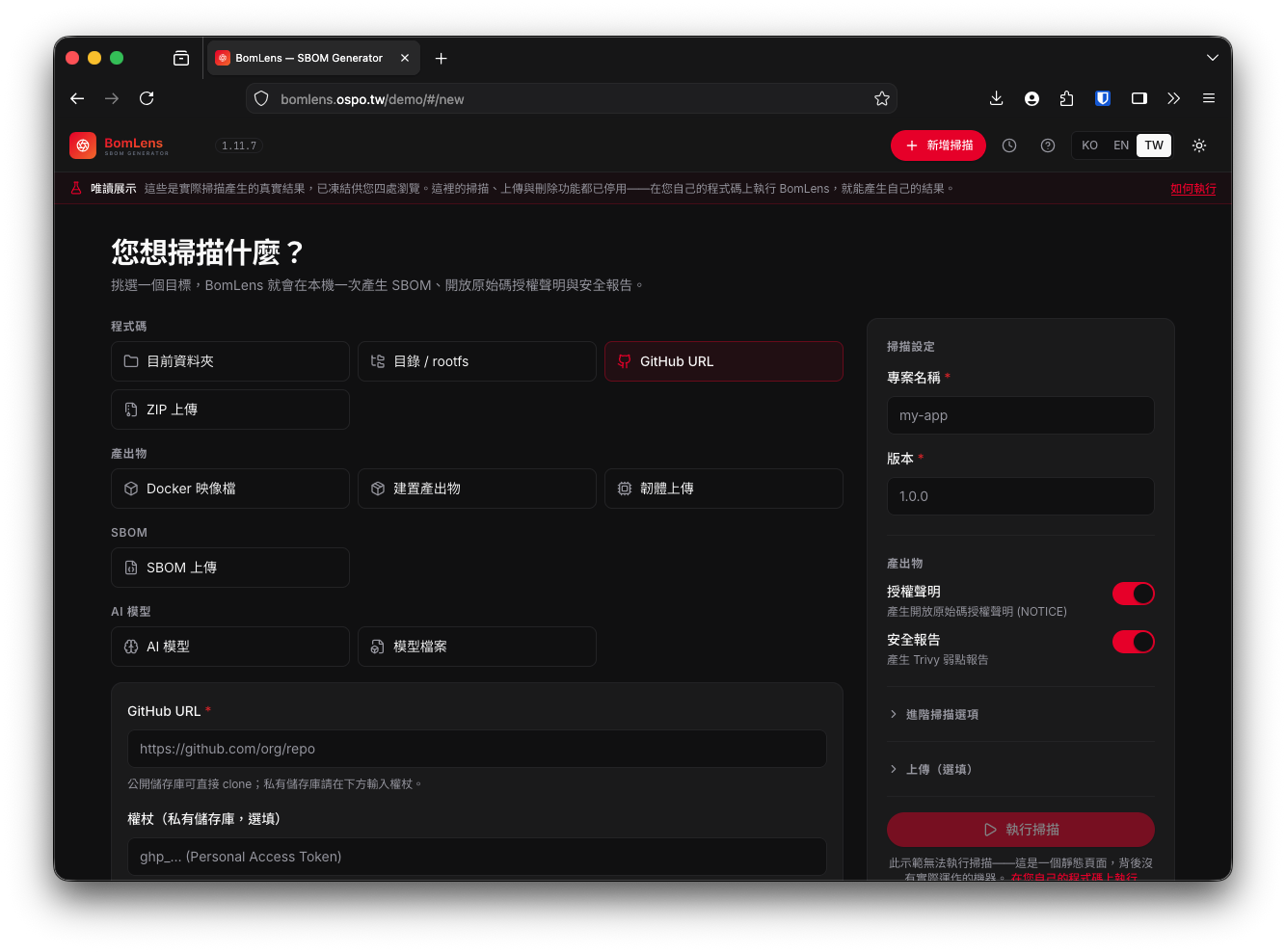List all tabs dropdown arrow

pyautogui.click(x=1212, y=58)
